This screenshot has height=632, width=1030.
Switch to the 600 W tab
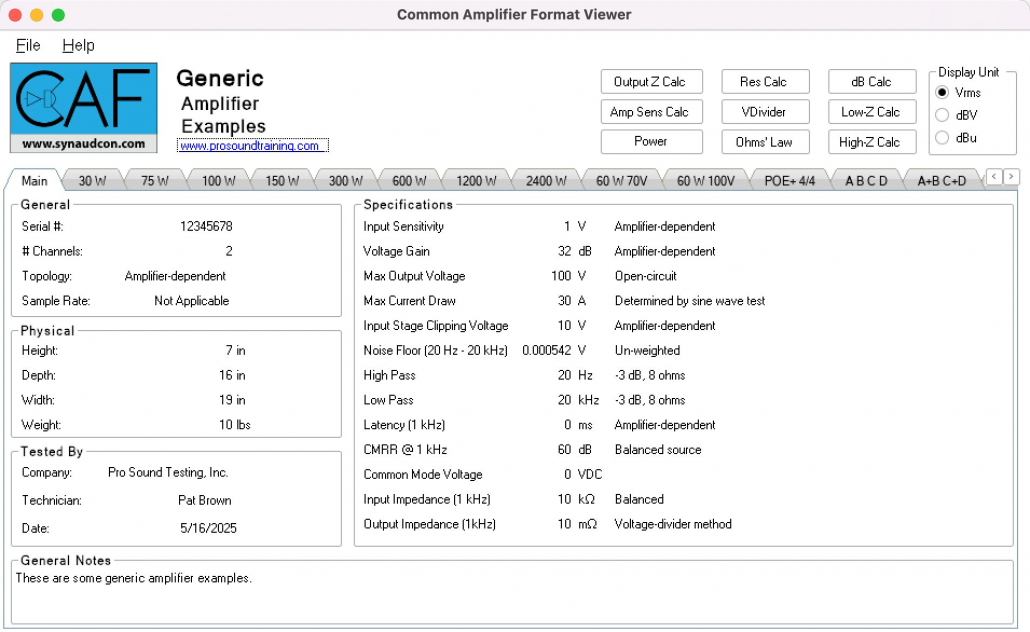click(x=410, y=180)
